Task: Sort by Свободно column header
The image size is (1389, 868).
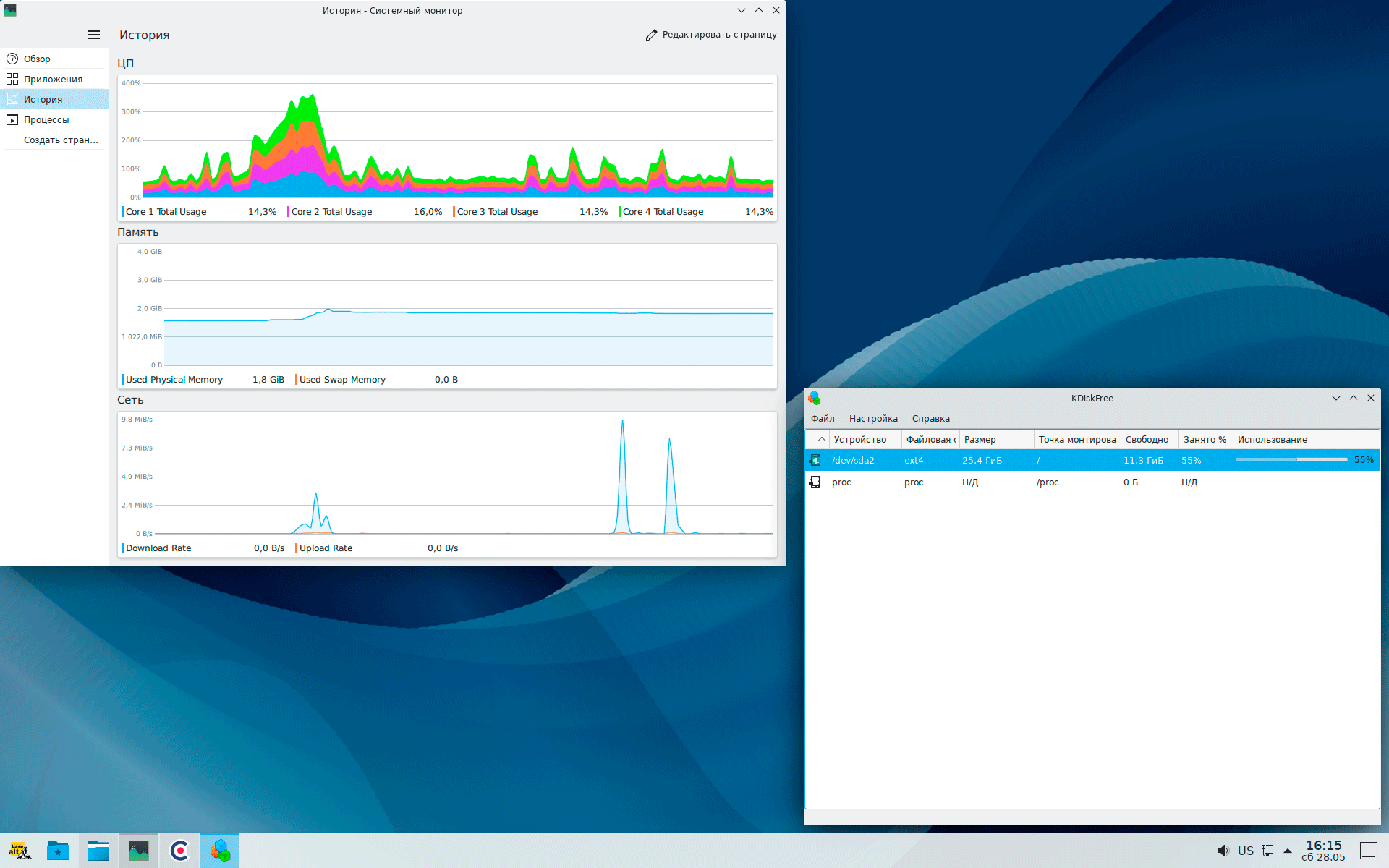Action: (1147, 440)
